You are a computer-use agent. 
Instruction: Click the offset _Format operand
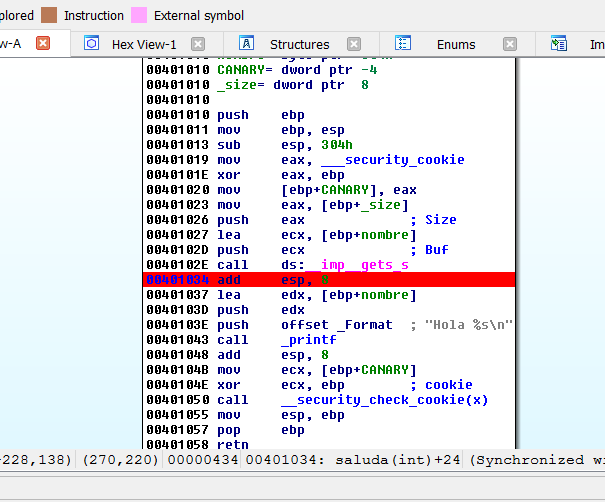tap(338, 325)
